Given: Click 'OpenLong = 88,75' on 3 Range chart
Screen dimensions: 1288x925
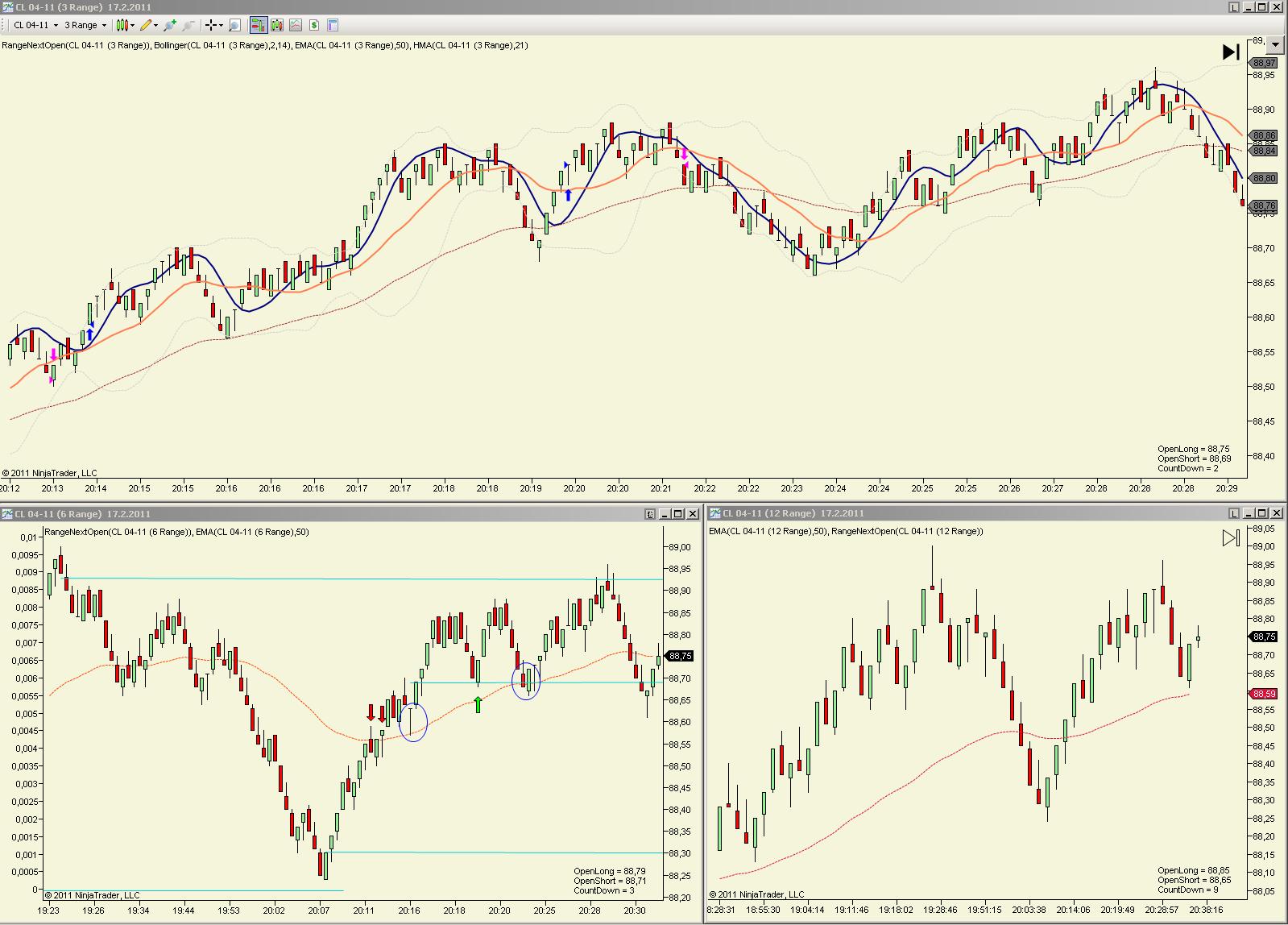Looking at the screenshot, I should [x=1194, y=449].
